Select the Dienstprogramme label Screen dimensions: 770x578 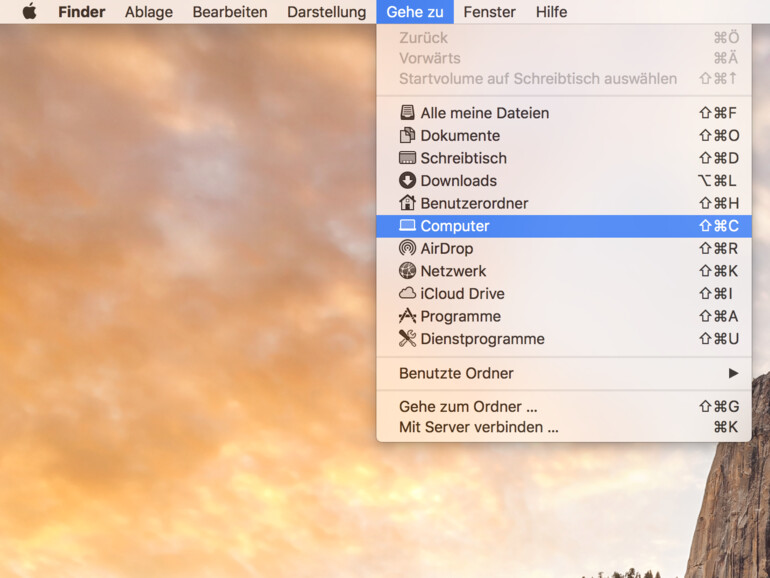click(483, 339)
